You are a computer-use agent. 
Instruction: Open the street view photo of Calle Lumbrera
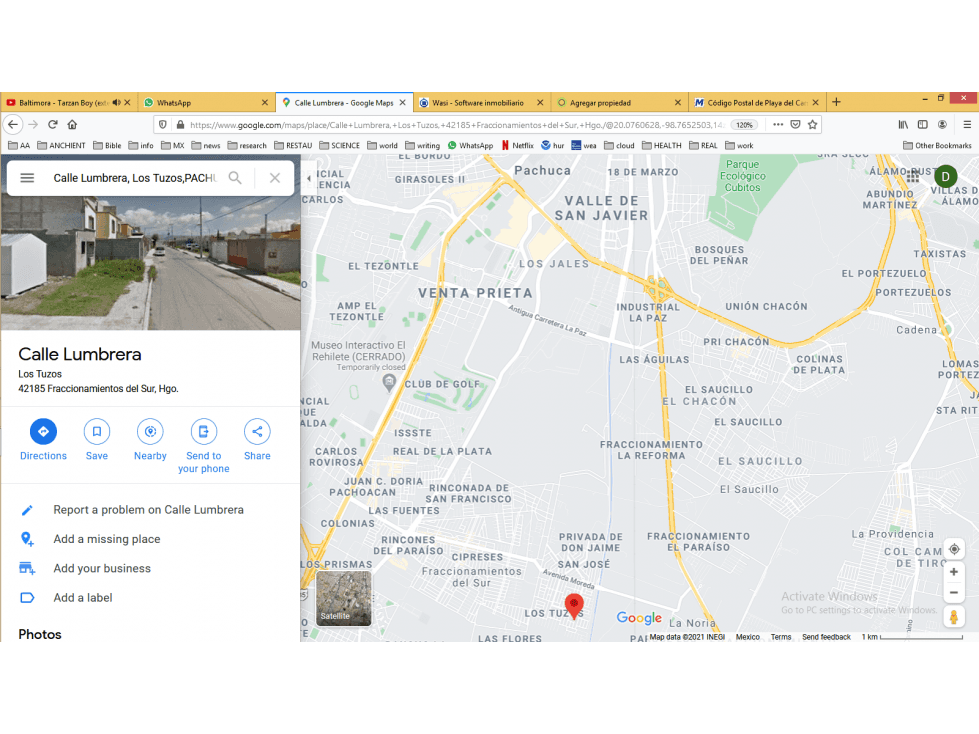tap(150, 262)
